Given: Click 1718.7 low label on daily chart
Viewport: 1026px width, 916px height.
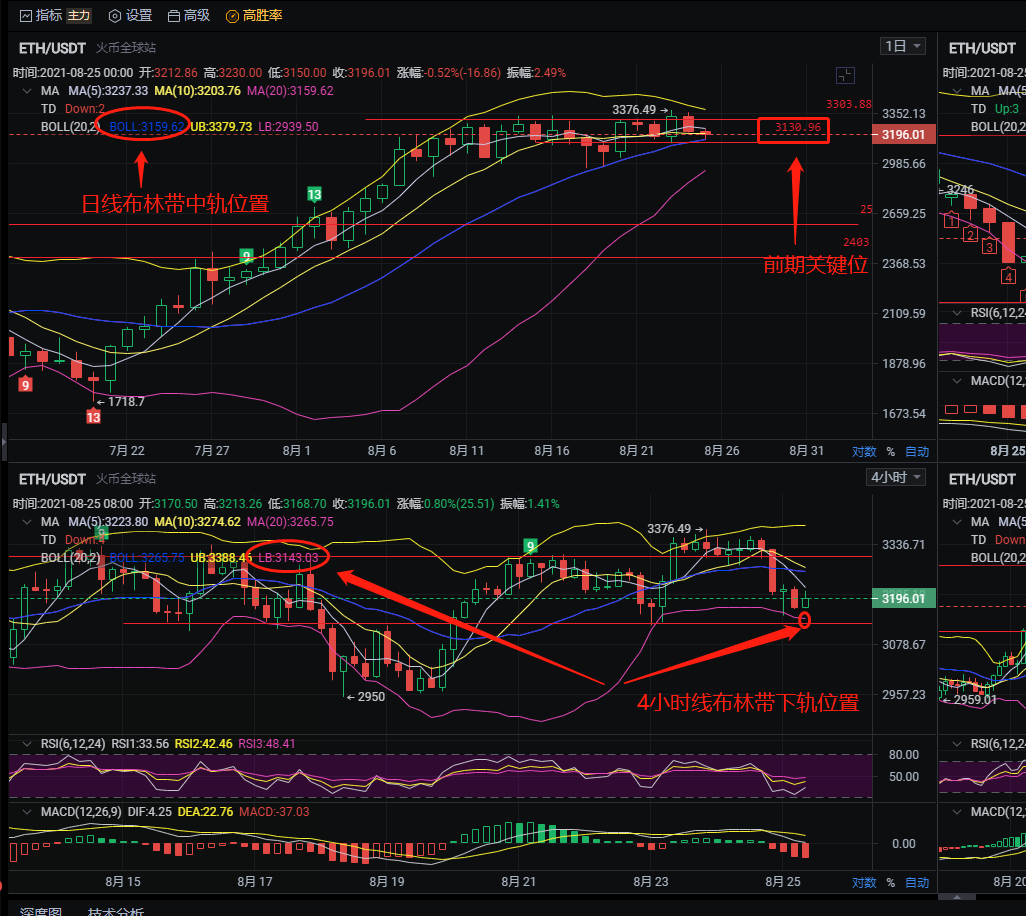Looking at the screenshot, I should click(126, 402).
